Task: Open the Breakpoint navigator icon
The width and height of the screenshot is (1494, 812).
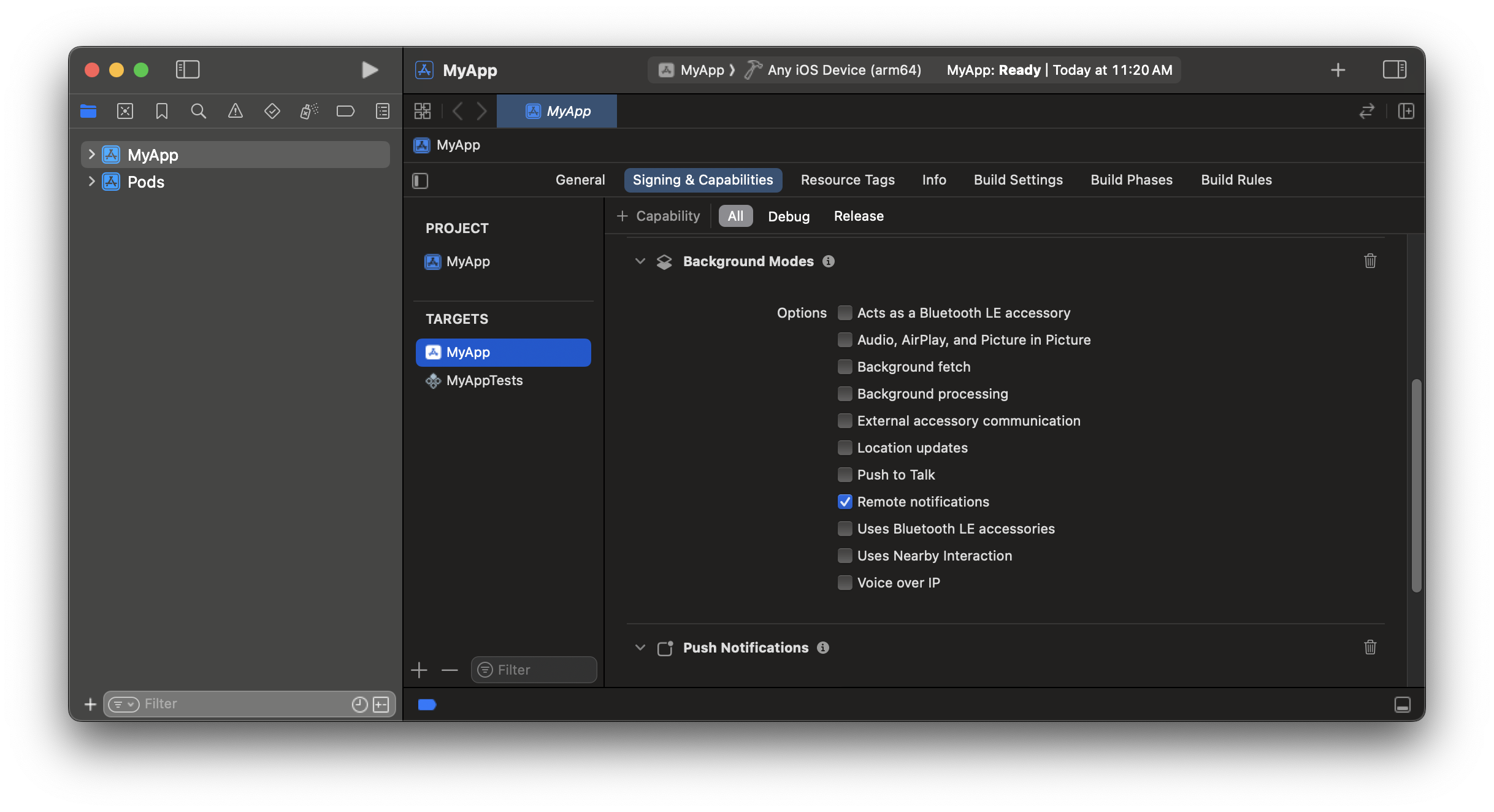Action: pyautogui.click(x=346, y=111)
